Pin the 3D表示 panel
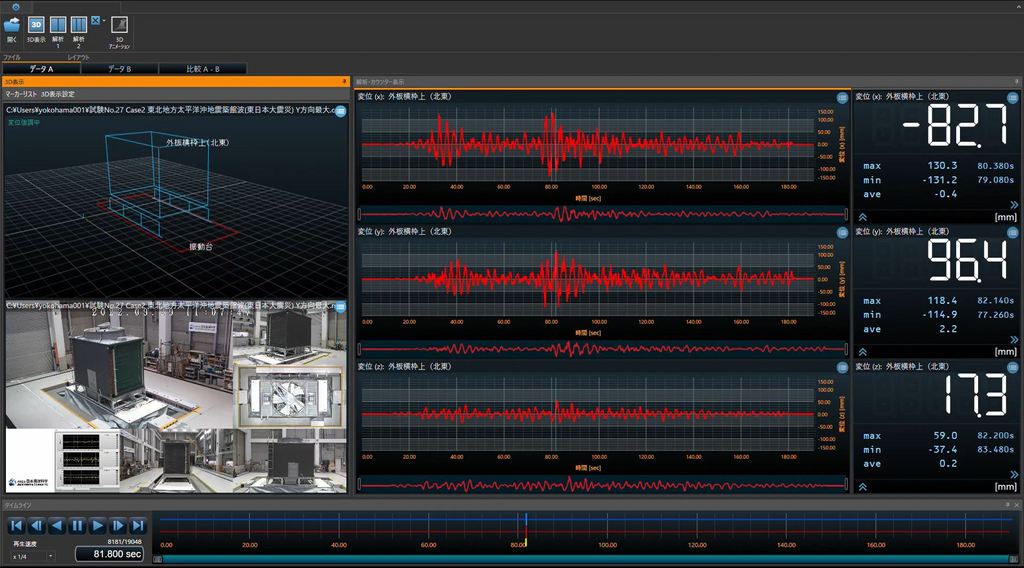The image size is (1024, 568). tap(344, 82)
